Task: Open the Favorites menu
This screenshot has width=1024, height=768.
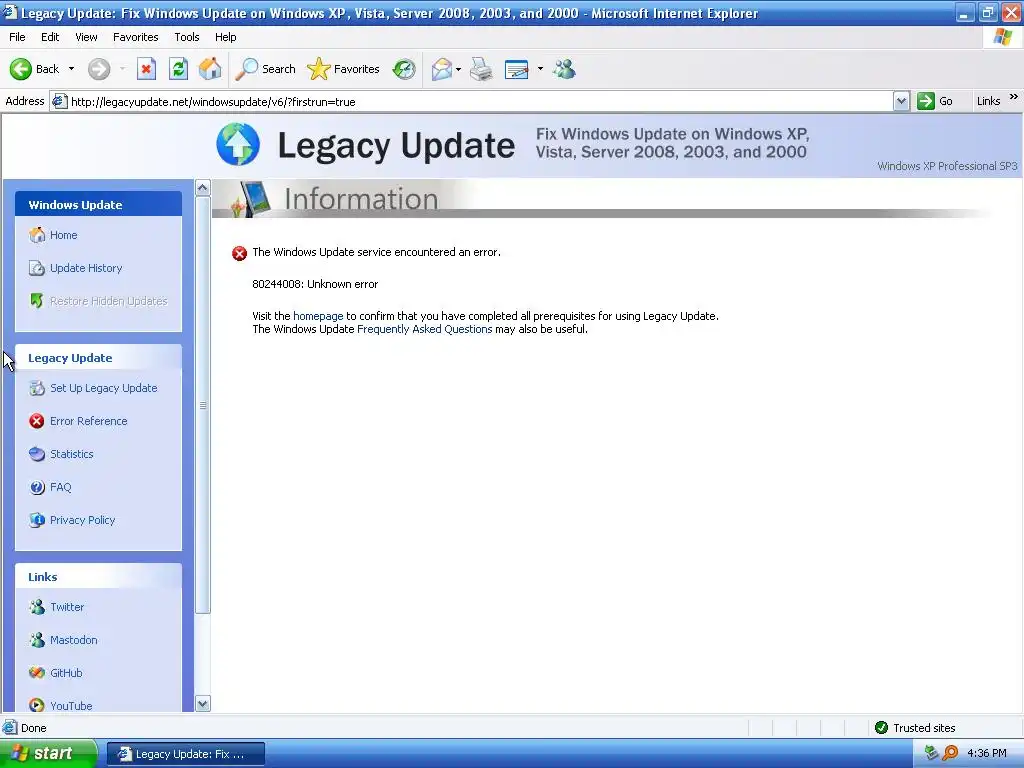Action: 135,37
